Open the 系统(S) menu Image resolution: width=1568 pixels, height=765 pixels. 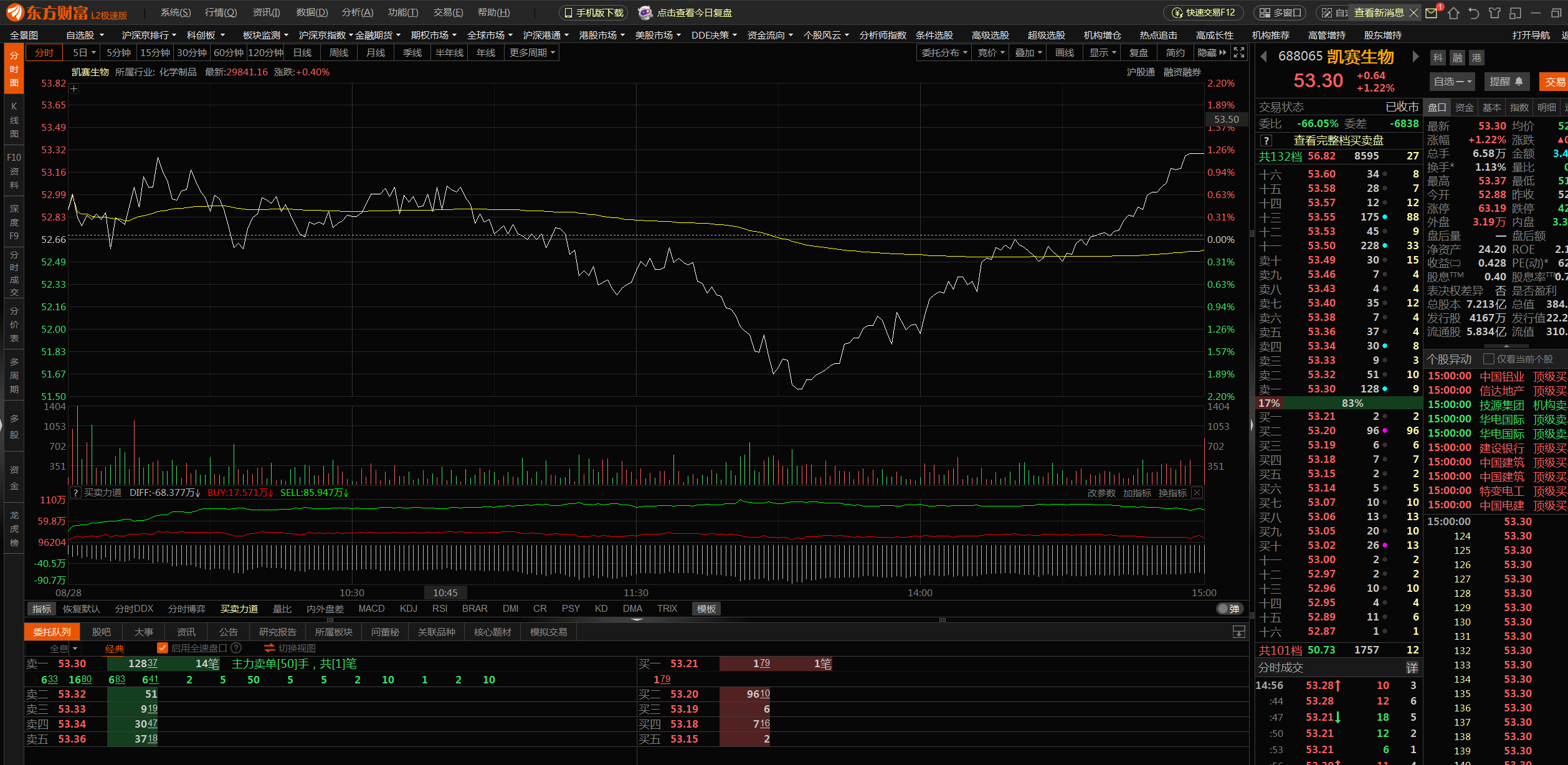176,13
